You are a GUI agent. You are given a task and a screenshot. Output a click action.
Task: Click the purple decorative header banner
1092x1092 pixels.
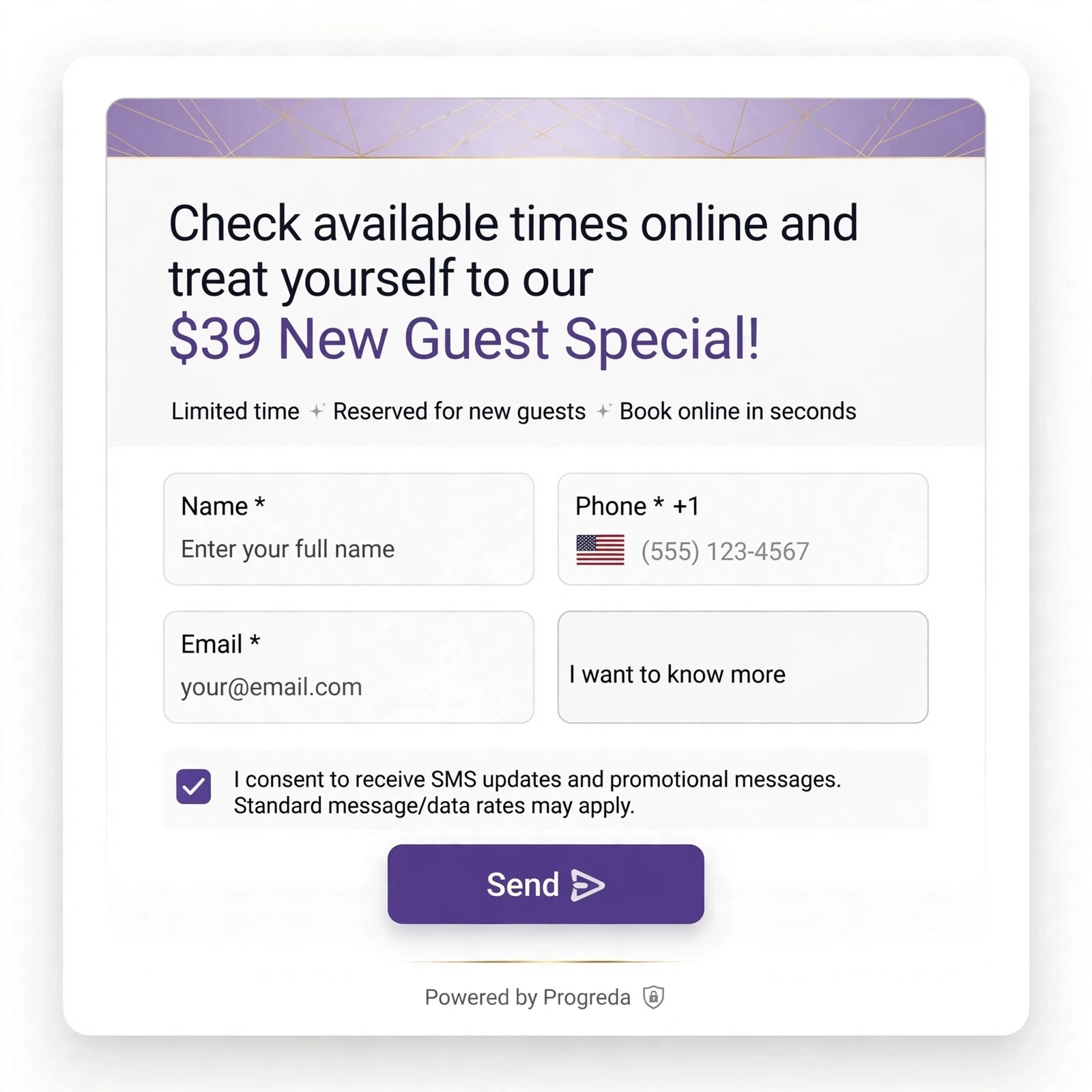pos(545,128)
